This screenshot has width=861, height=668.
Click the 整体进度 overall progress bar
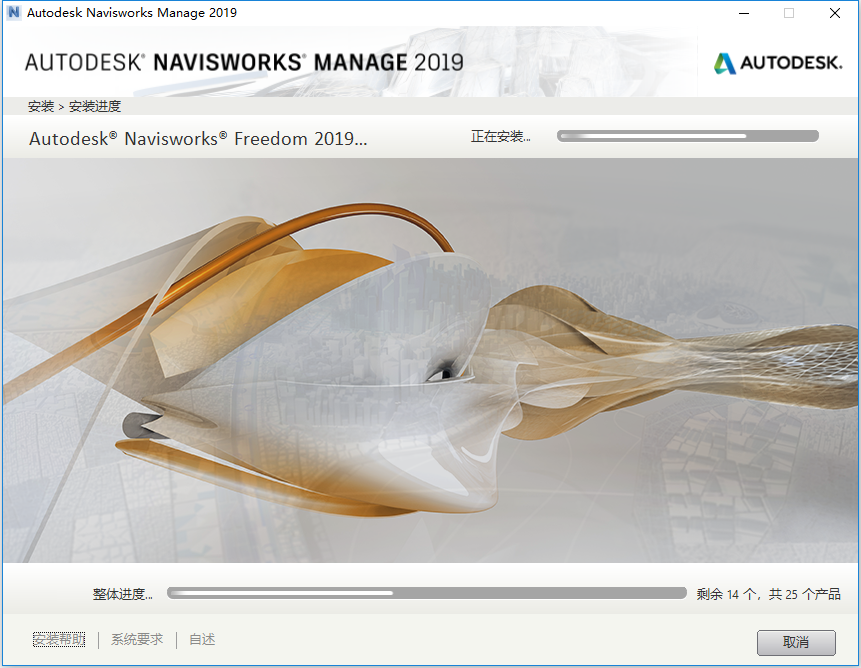click(x=427, y=593)
